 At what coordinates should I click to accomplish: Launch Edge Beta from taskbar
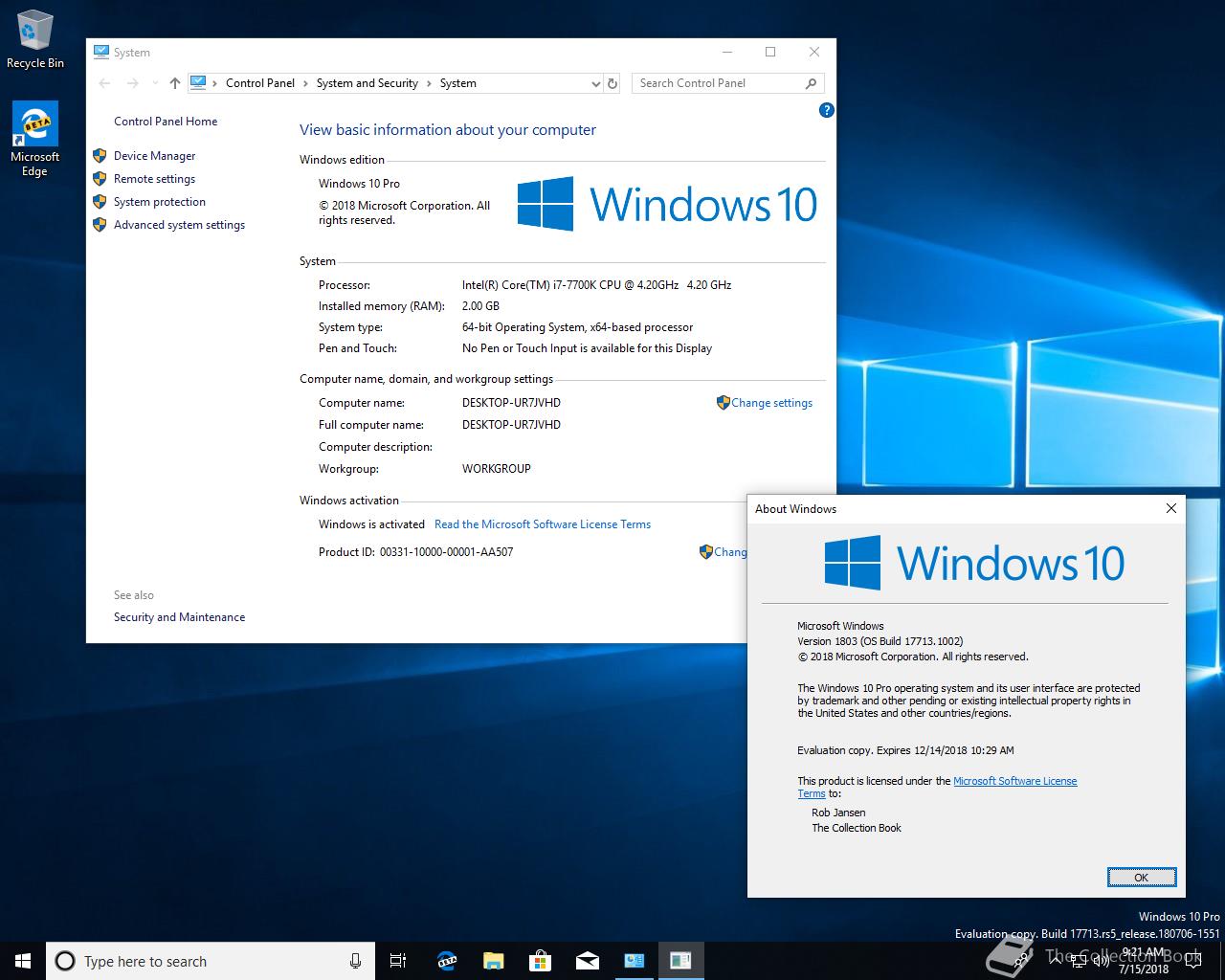446,961
